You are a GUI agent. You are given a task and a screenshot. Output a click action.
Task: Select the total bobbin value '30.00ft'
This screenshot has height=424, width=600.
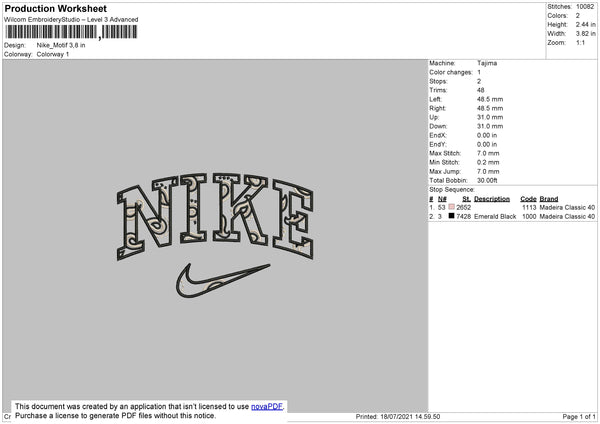[x=487, y=180]
